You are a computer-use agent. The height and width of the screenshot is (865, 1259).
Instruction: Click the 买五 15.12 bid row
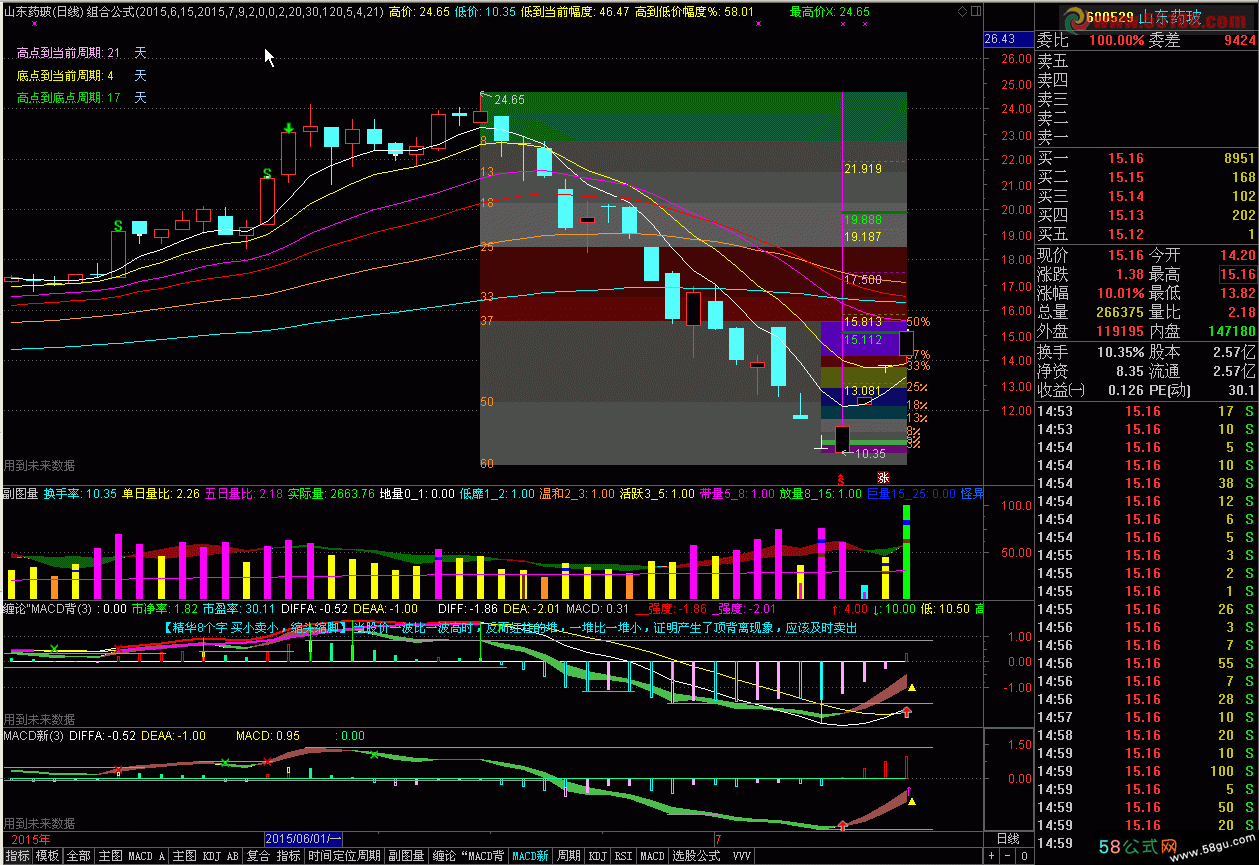click(1146, 234)
